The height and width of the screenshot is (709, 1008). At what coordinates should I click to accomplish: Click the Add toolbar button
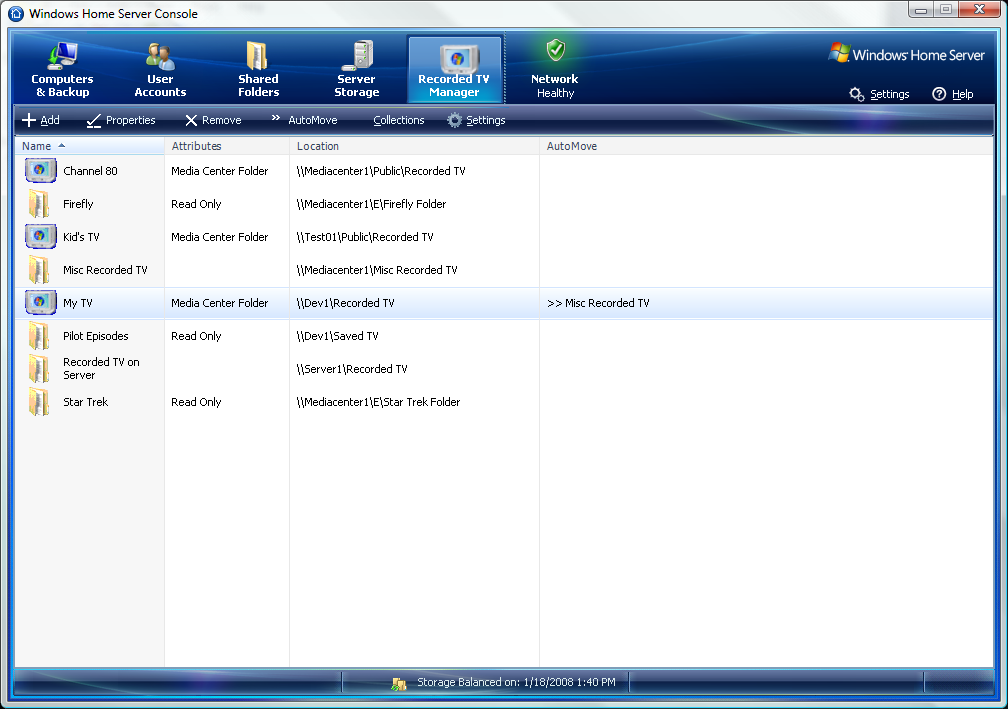40,120
